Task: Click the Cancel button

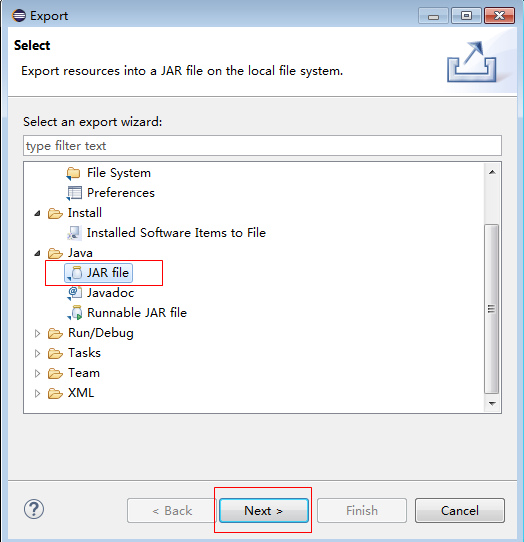Action: [x=460, y=511]
